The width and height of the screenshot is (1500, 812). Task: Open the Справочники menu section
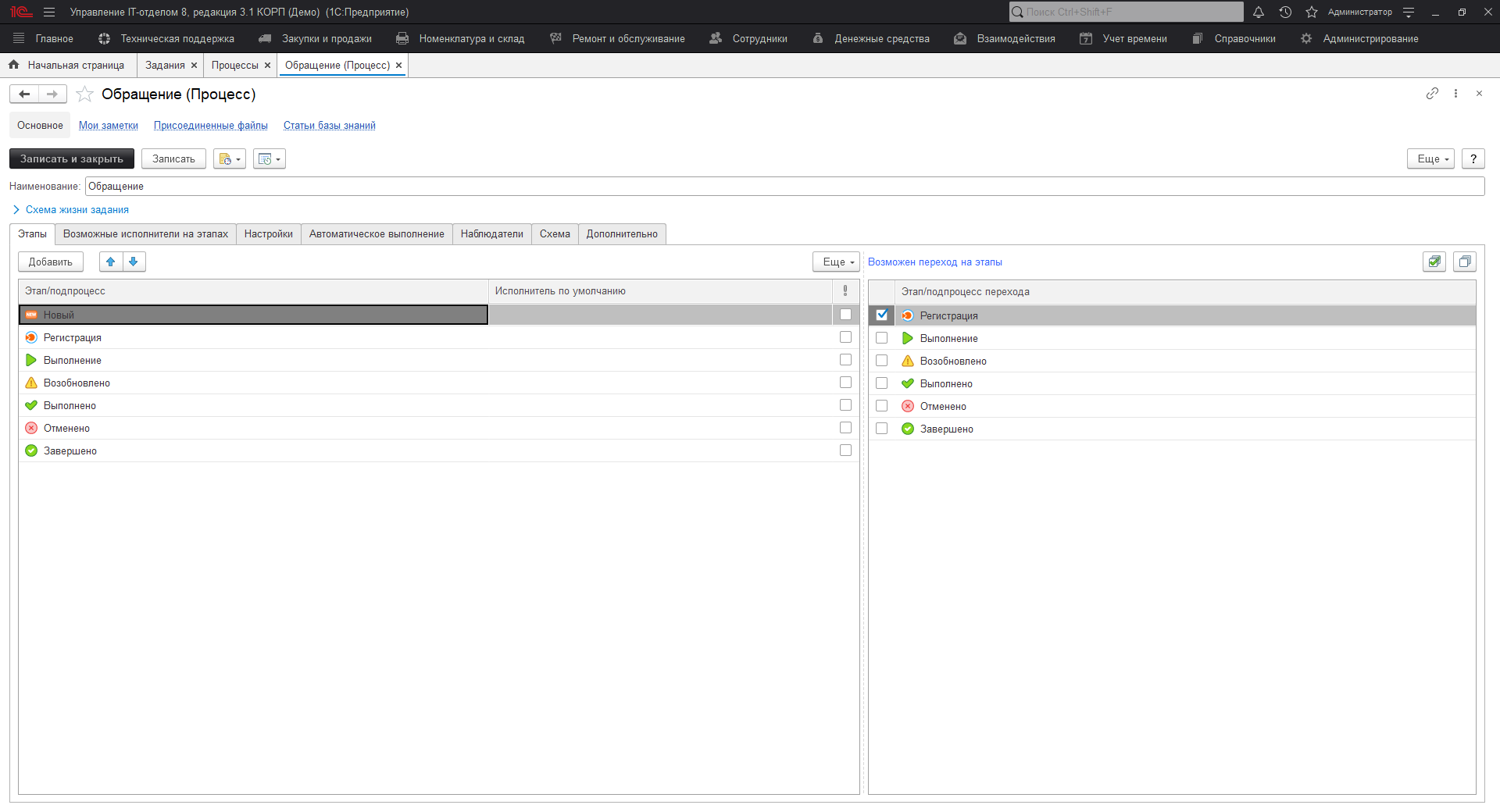[1244, 37]
